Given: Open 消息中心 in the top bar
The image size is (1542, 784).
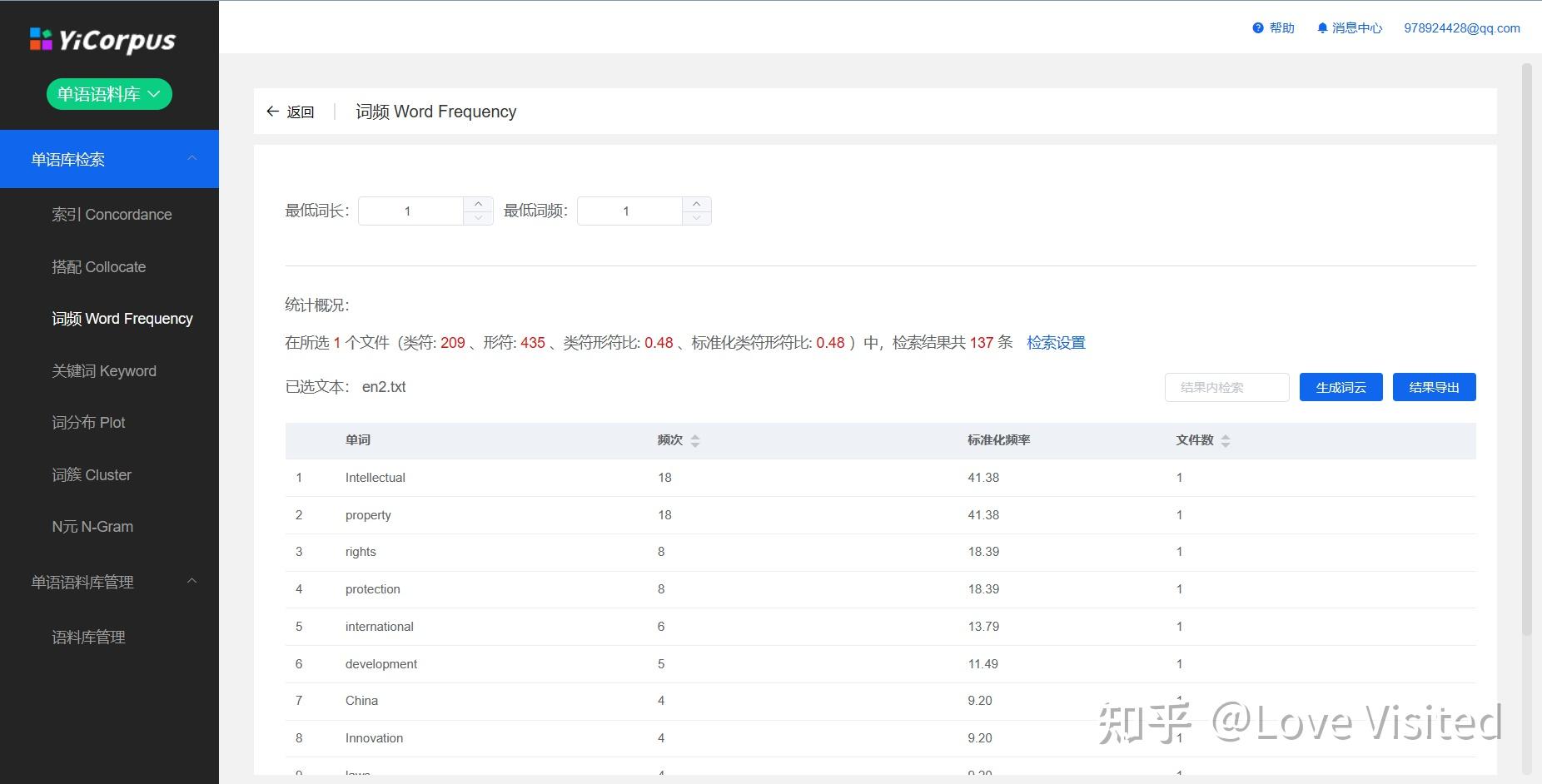Looking at the screenshot, I should coord(1357,28).
